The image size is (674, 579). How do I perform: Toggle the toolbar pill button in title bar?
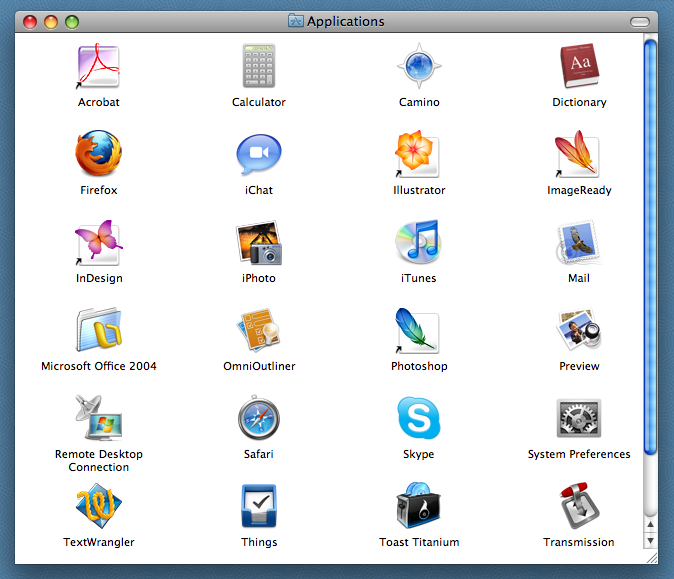point(640,21)
